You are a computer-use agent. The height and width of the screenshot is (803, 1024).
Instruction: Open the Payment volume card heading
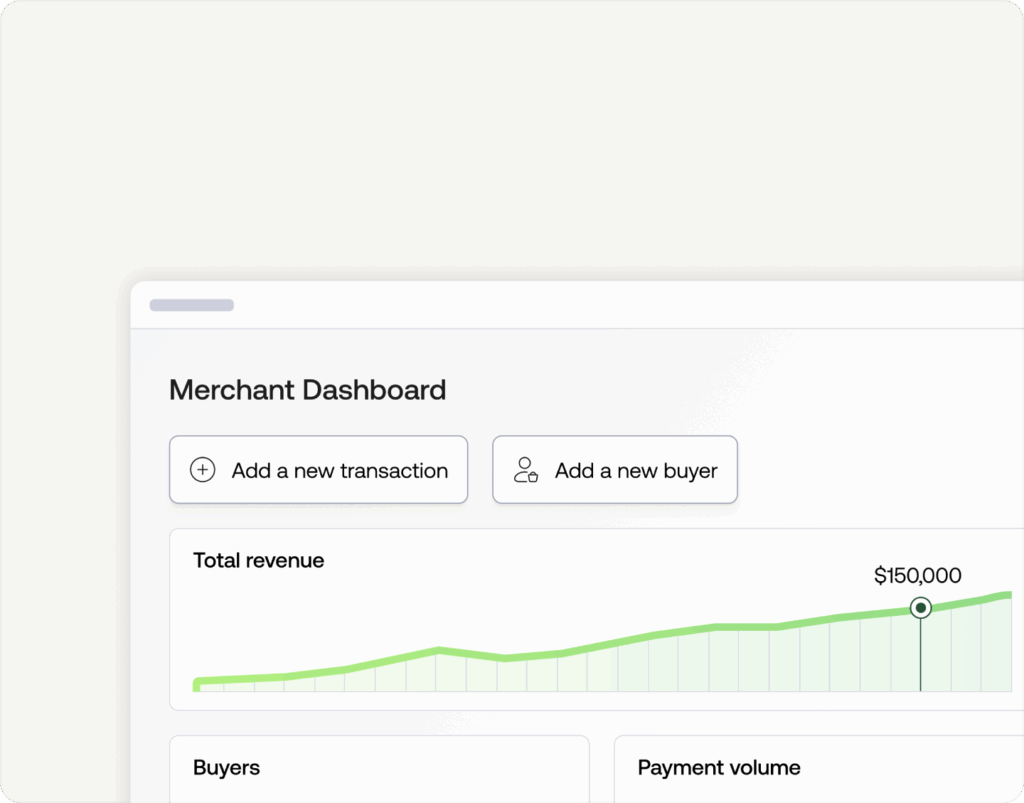(718, 768)
